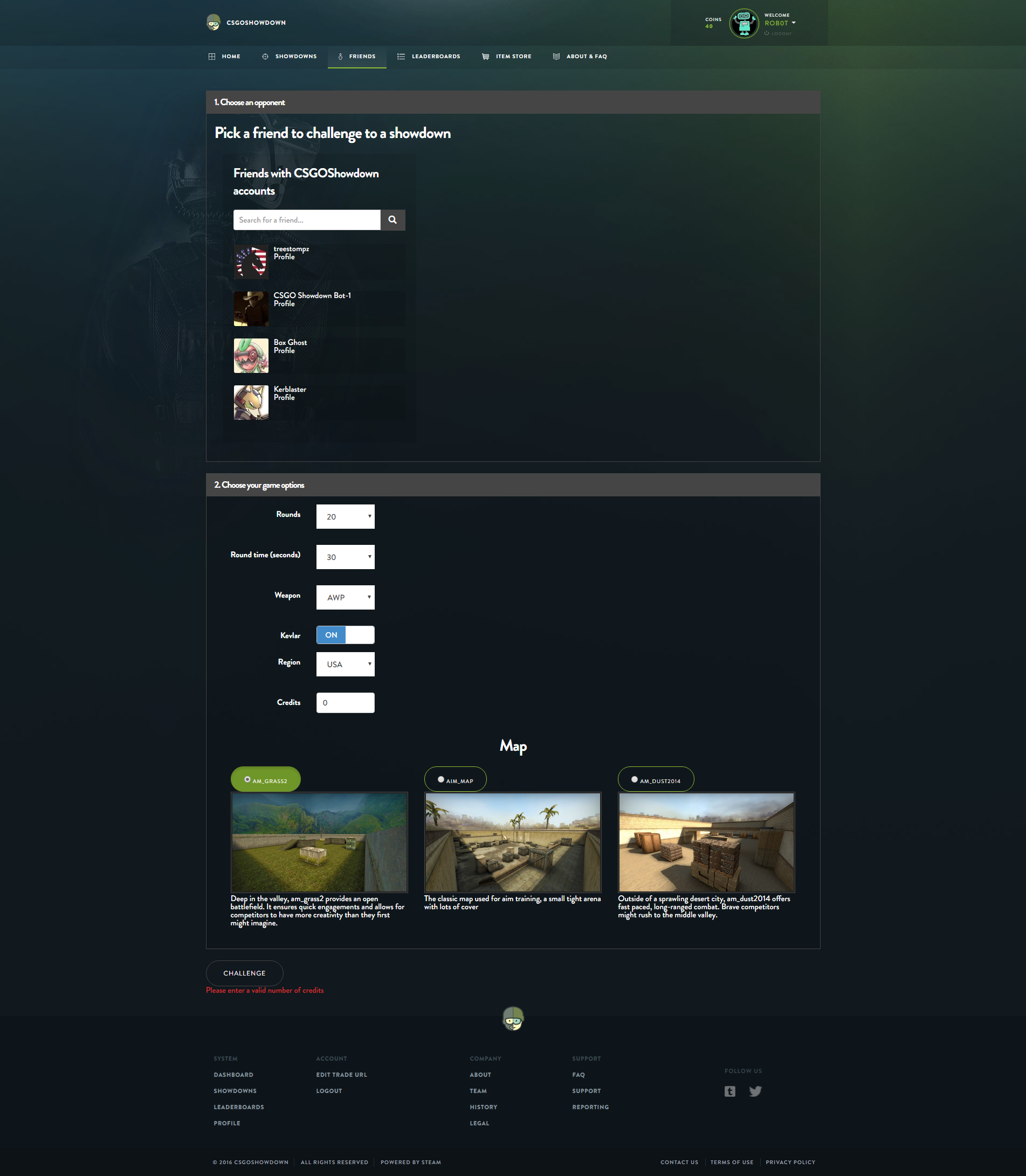Click the Showdowns crosshair icon

pyautogui.click(x=265, y=57)
